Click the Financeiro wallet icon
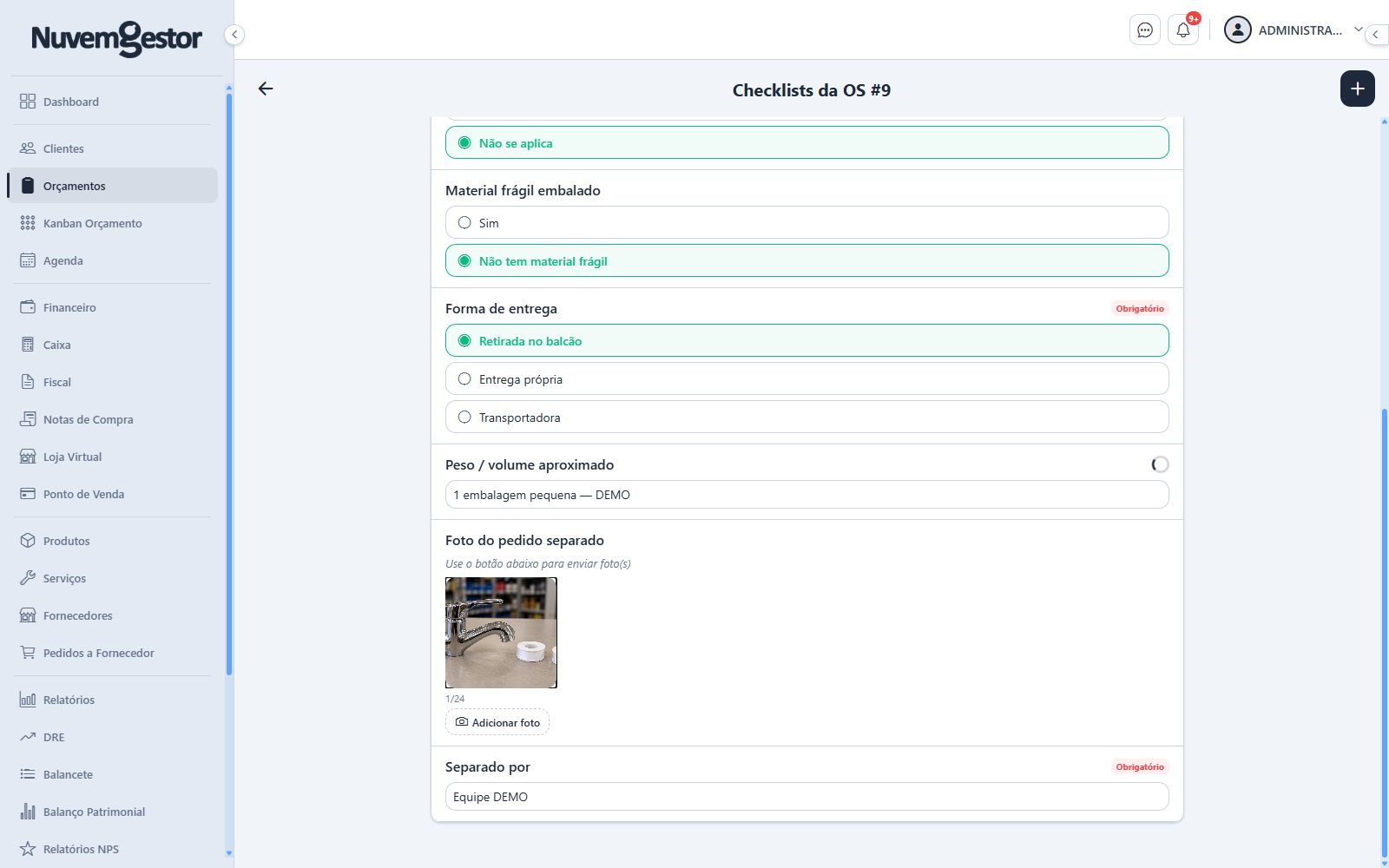Image resolution: width=1389 pixels, height=868 pixels. [28, 307]
